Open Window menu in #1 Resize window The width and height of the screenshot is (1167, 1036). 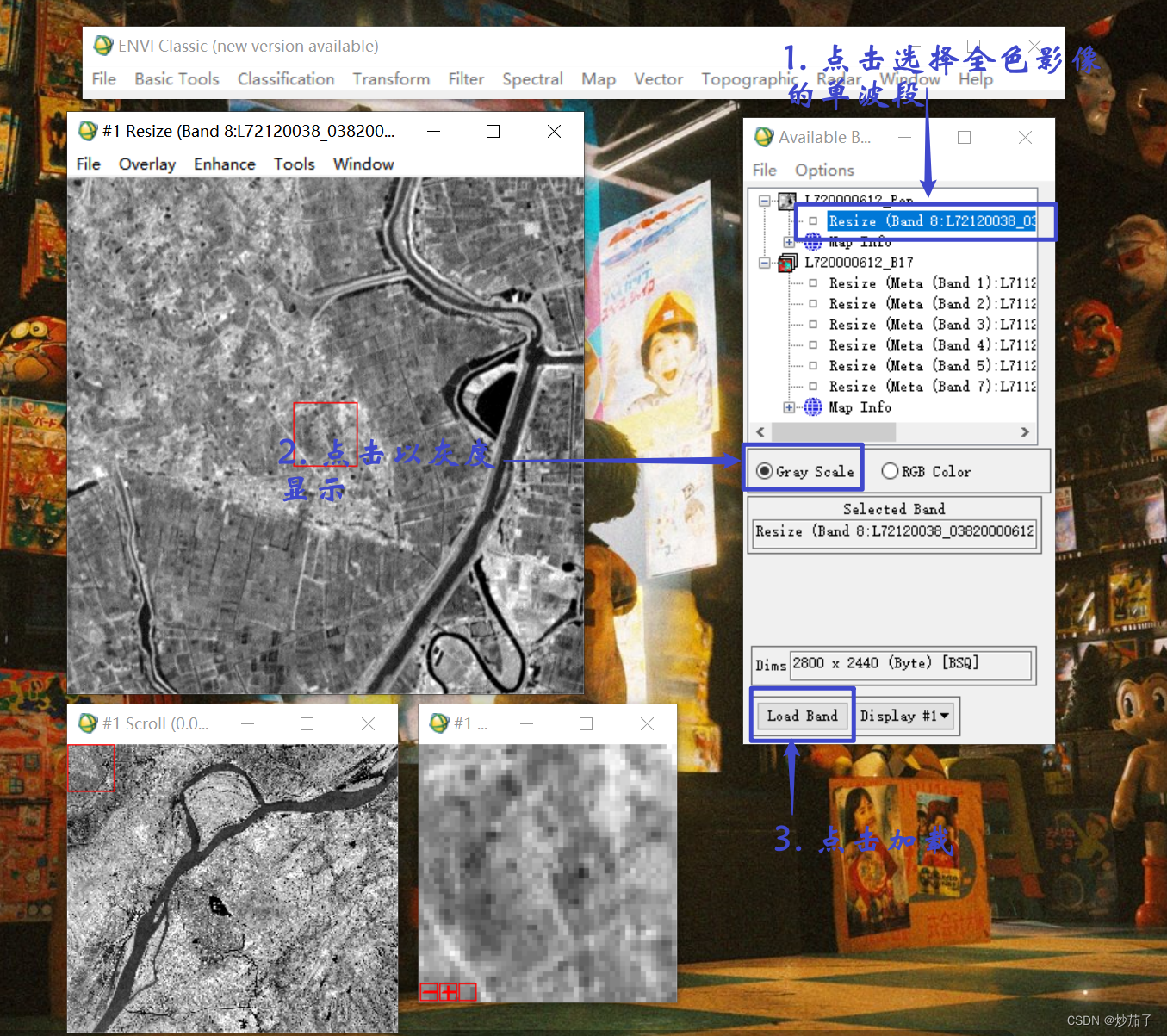pyautogui.click(x=363, y=164)
